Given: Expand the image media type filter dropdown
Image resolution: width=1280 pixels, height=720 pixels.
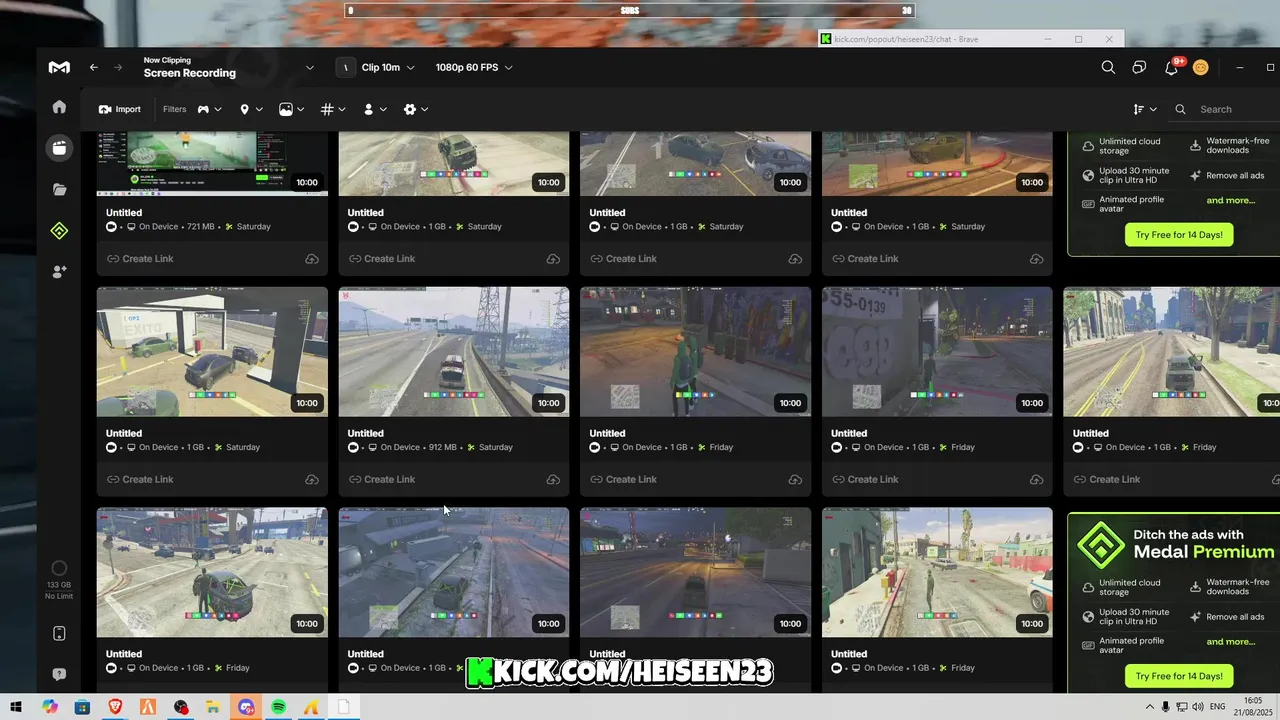Looking at the screenshot, I should (x=292, y=109).
